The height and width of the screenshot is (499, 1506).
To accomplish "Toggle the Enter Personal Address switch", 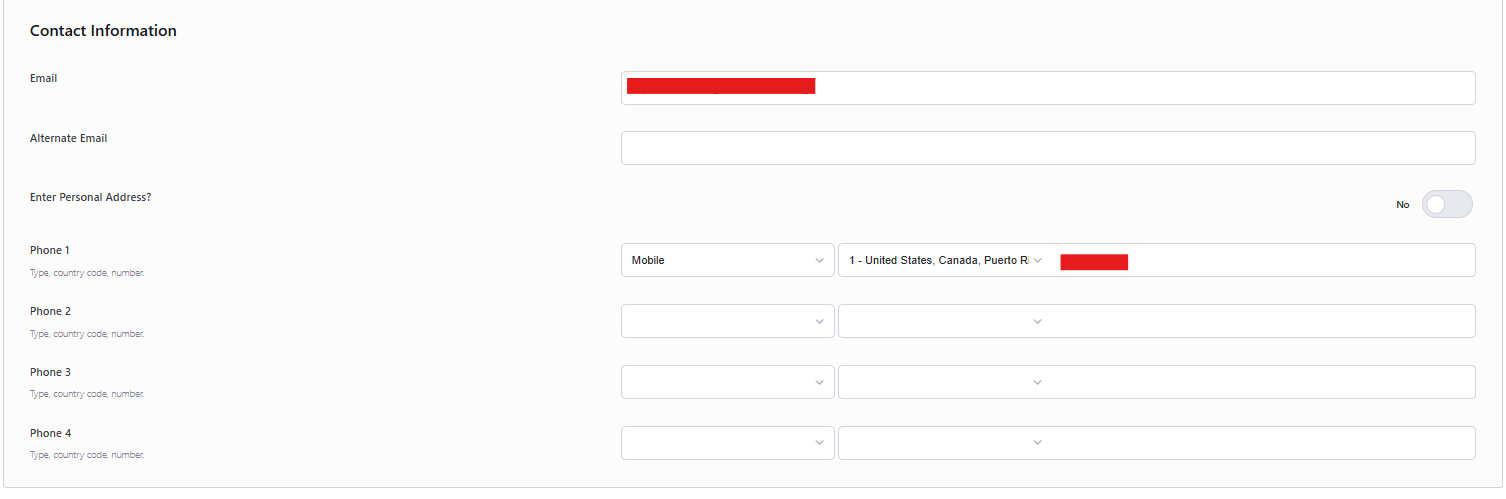I will click(1447, 204).
